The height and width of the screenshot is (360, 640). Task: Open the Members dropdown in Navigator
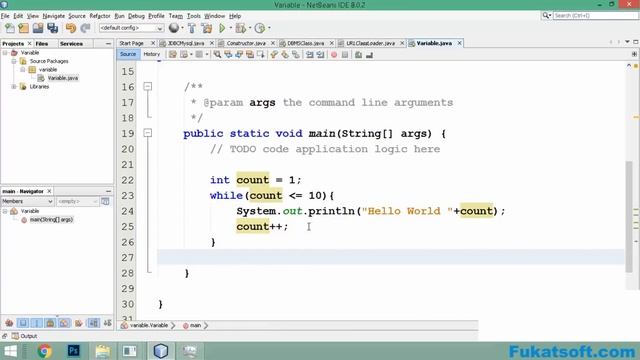[27, 201]
